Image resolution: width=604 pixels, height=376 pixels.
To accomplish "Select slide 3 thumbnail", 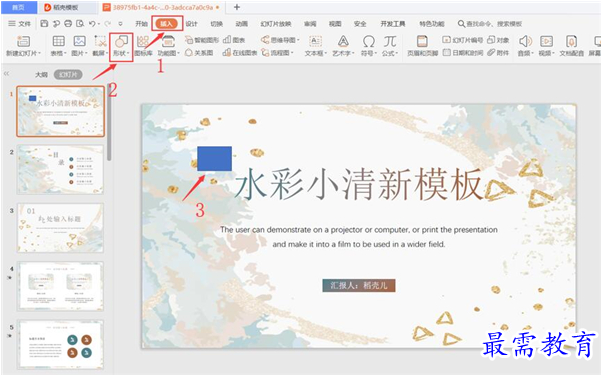I will (60, 228).
